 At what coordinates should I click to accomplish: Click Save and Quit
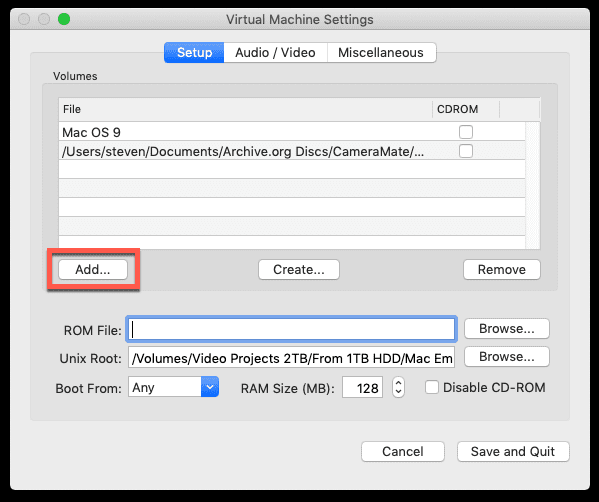point(513,452)
